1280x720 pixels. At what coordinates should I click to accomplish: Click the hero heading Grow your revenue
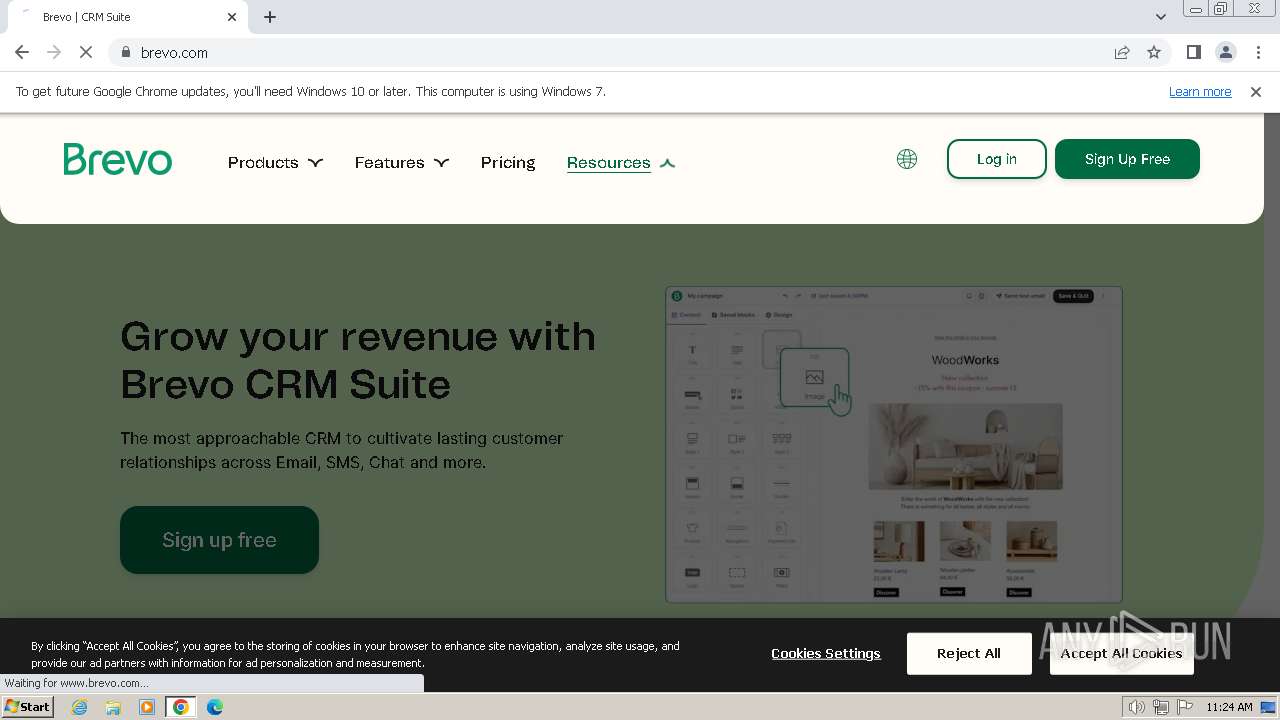[358, 360]
